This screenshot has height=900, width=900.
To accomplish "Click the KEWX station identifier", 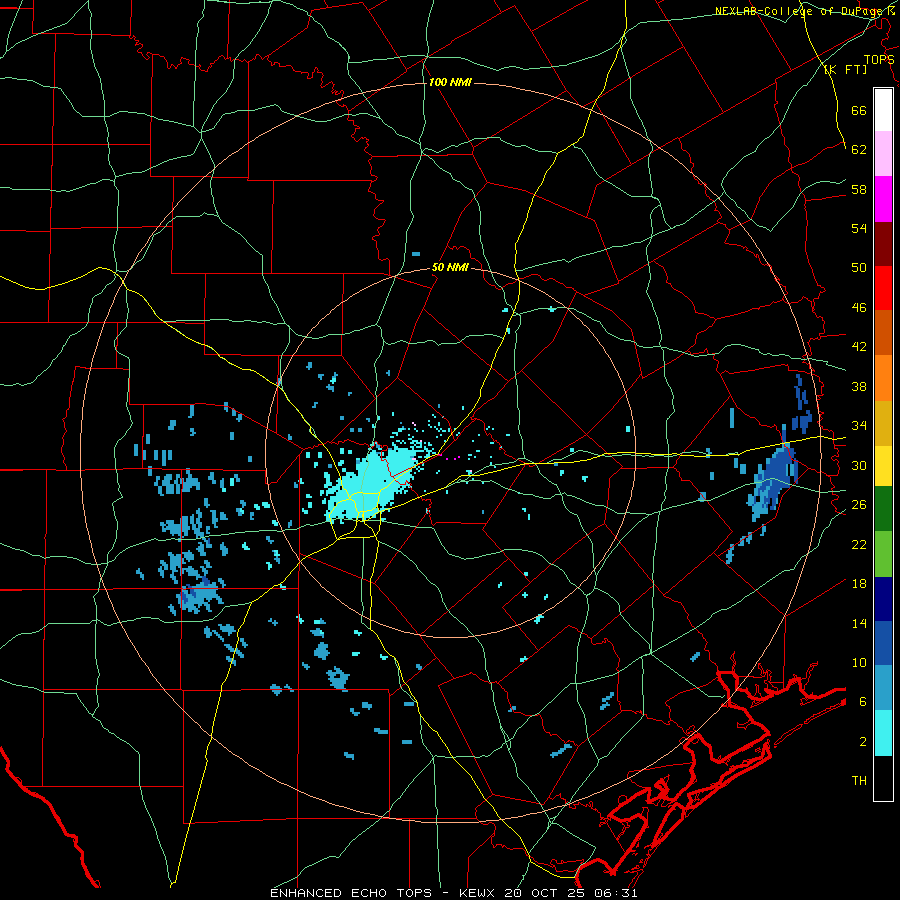I will (478, 893).
